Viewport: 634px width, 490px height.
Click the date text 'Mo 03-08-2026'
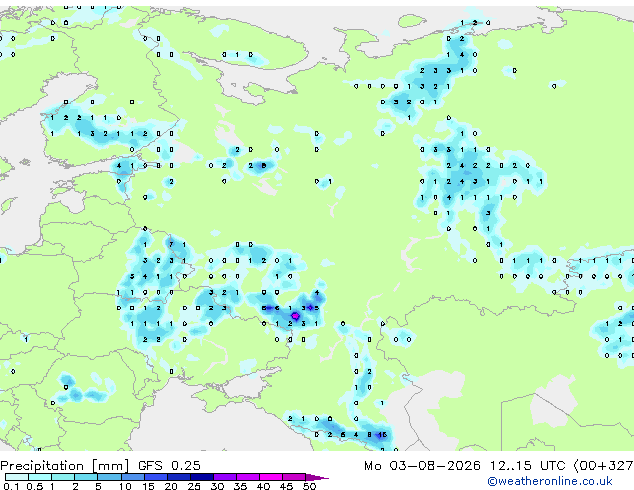(422, 466)
